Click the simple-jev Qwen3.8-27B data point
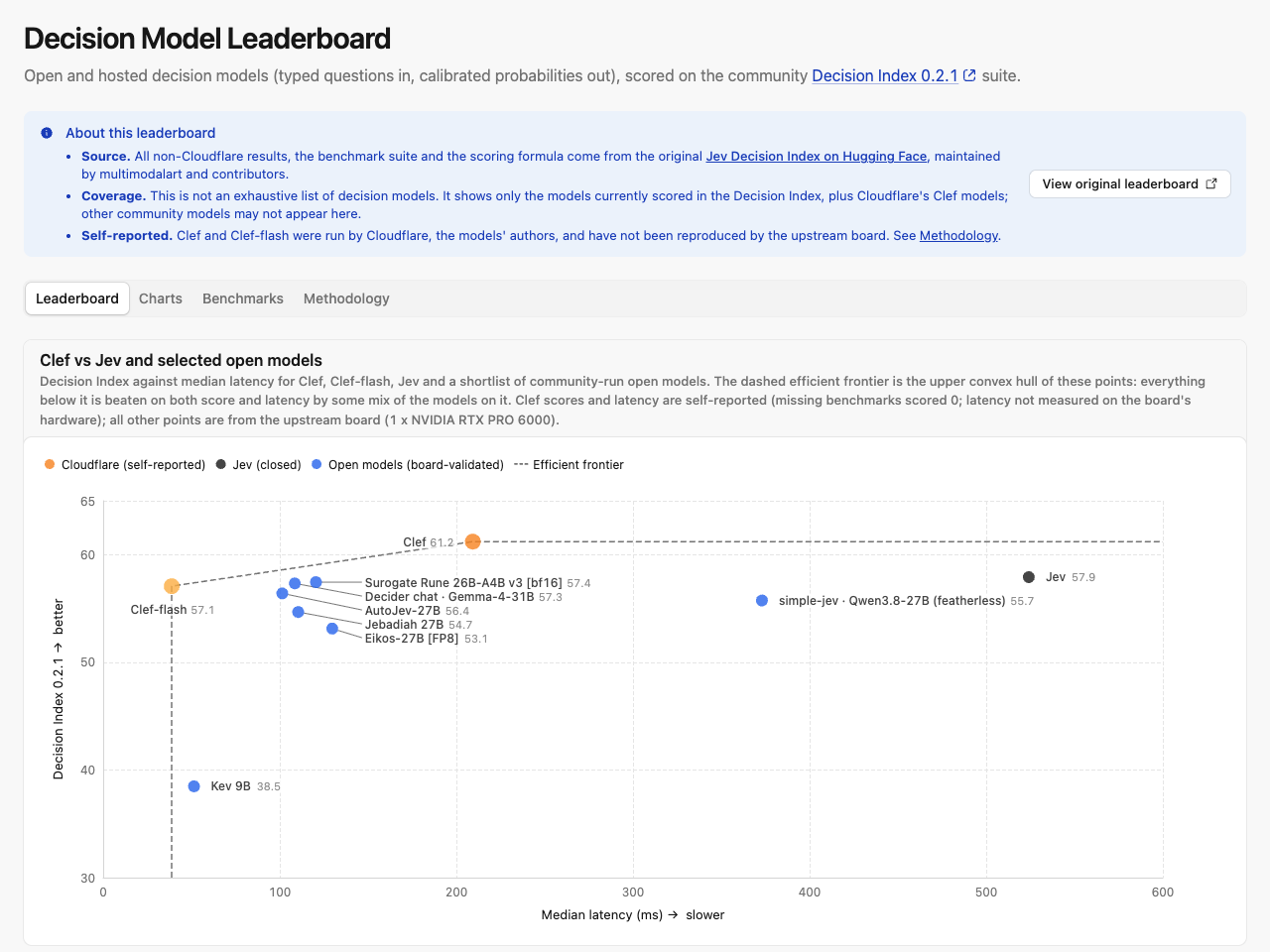 762,601
